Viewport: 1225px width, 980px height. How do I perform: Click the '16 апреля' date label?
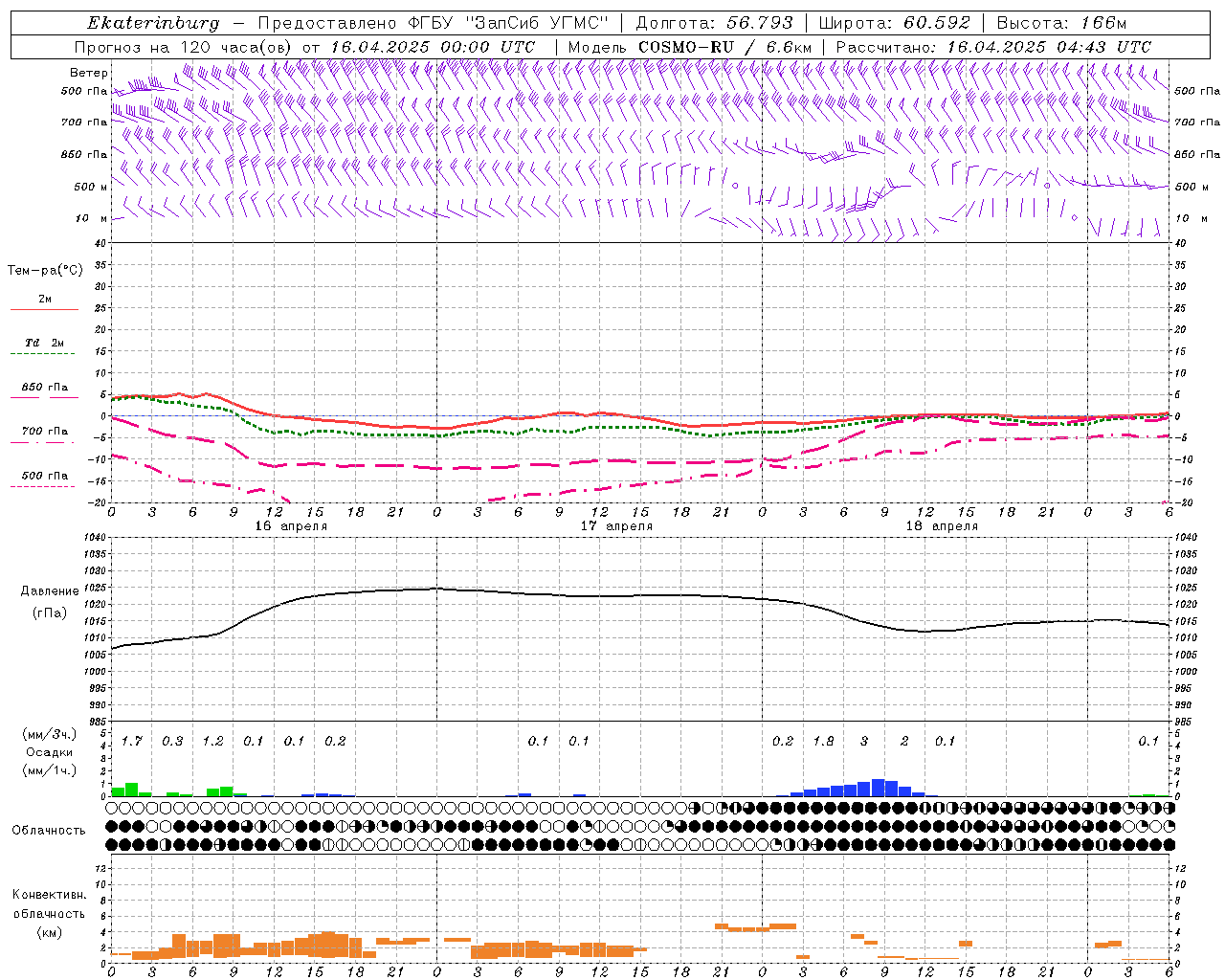pyautogui.click(x=291, y=526)
